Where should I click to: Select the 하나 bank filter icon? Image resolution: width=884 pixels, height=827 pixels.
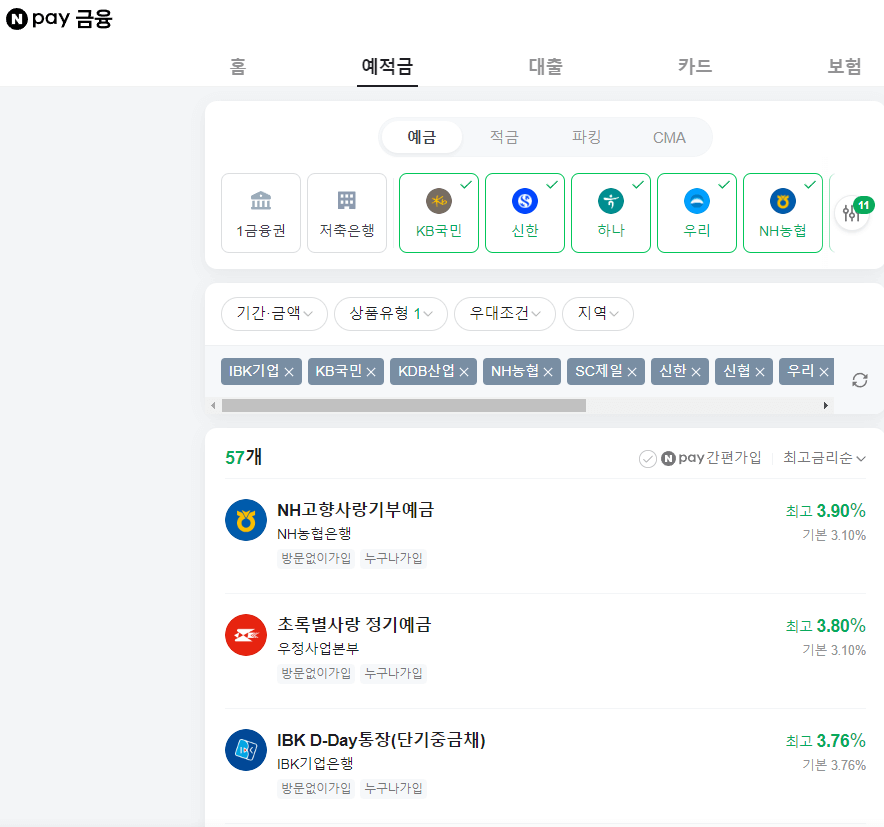pyautogui.click(x=610, y=212)
